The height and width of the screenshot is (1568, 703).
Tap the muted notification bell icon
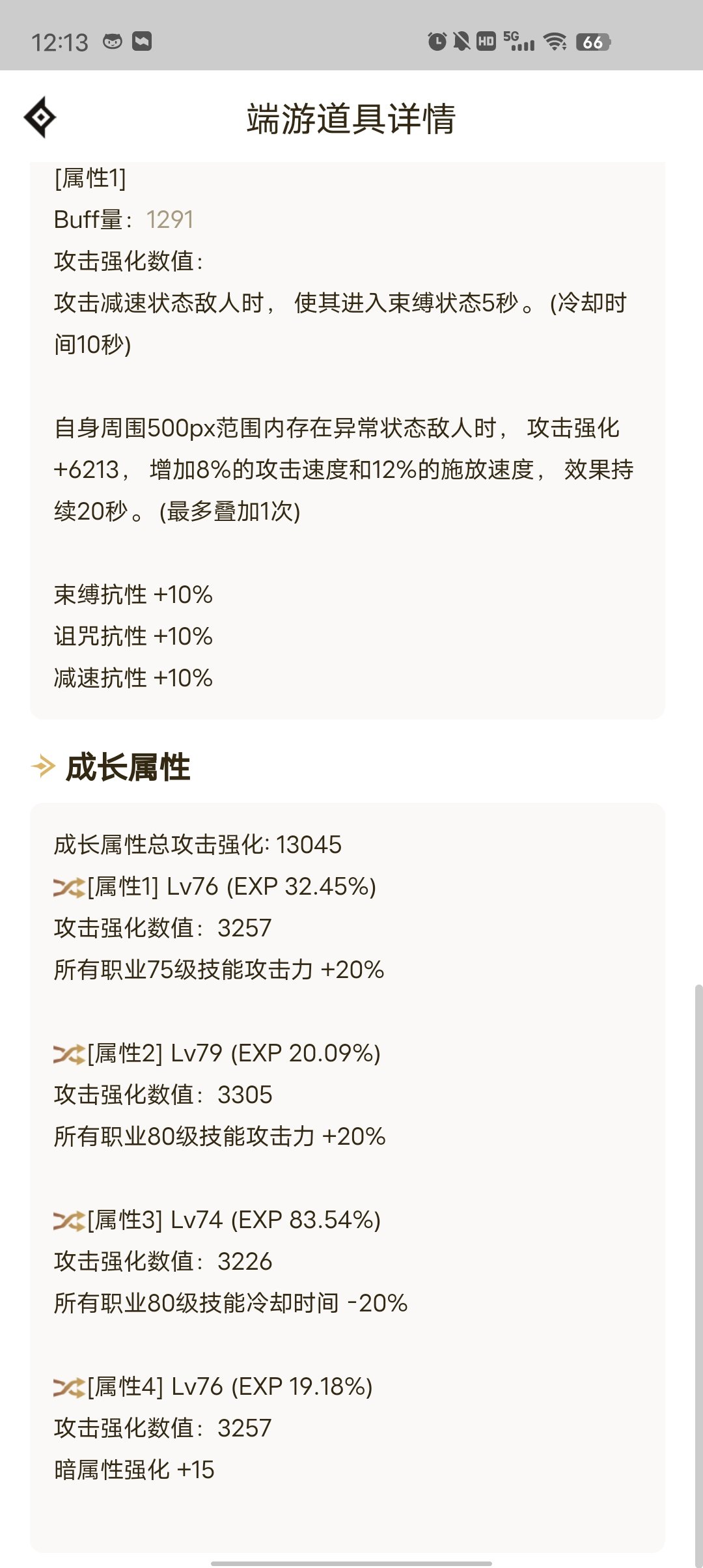[x=462, y=42]
